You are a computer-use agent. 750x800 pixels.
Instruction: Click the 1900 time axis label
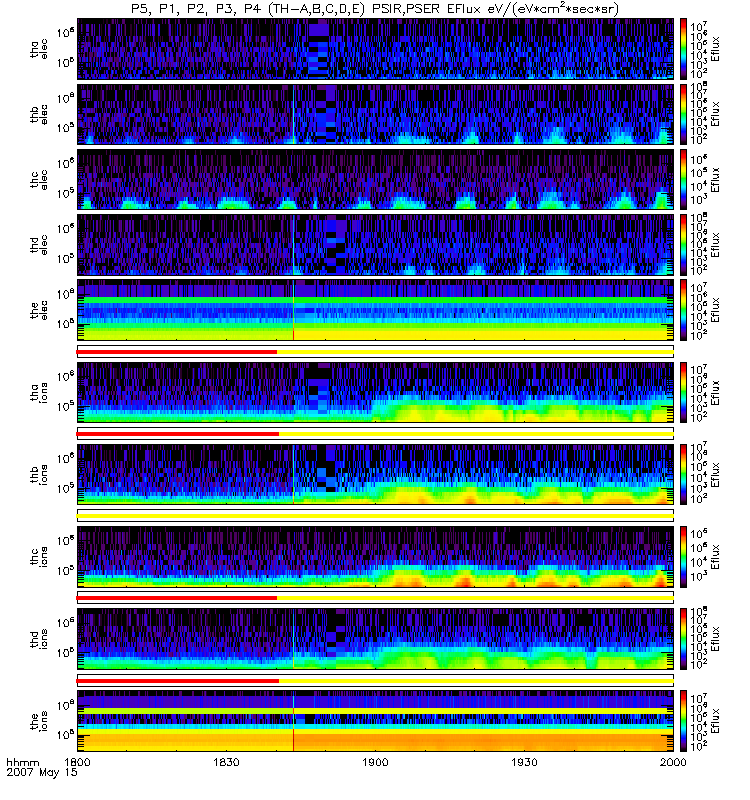(375, 762)
